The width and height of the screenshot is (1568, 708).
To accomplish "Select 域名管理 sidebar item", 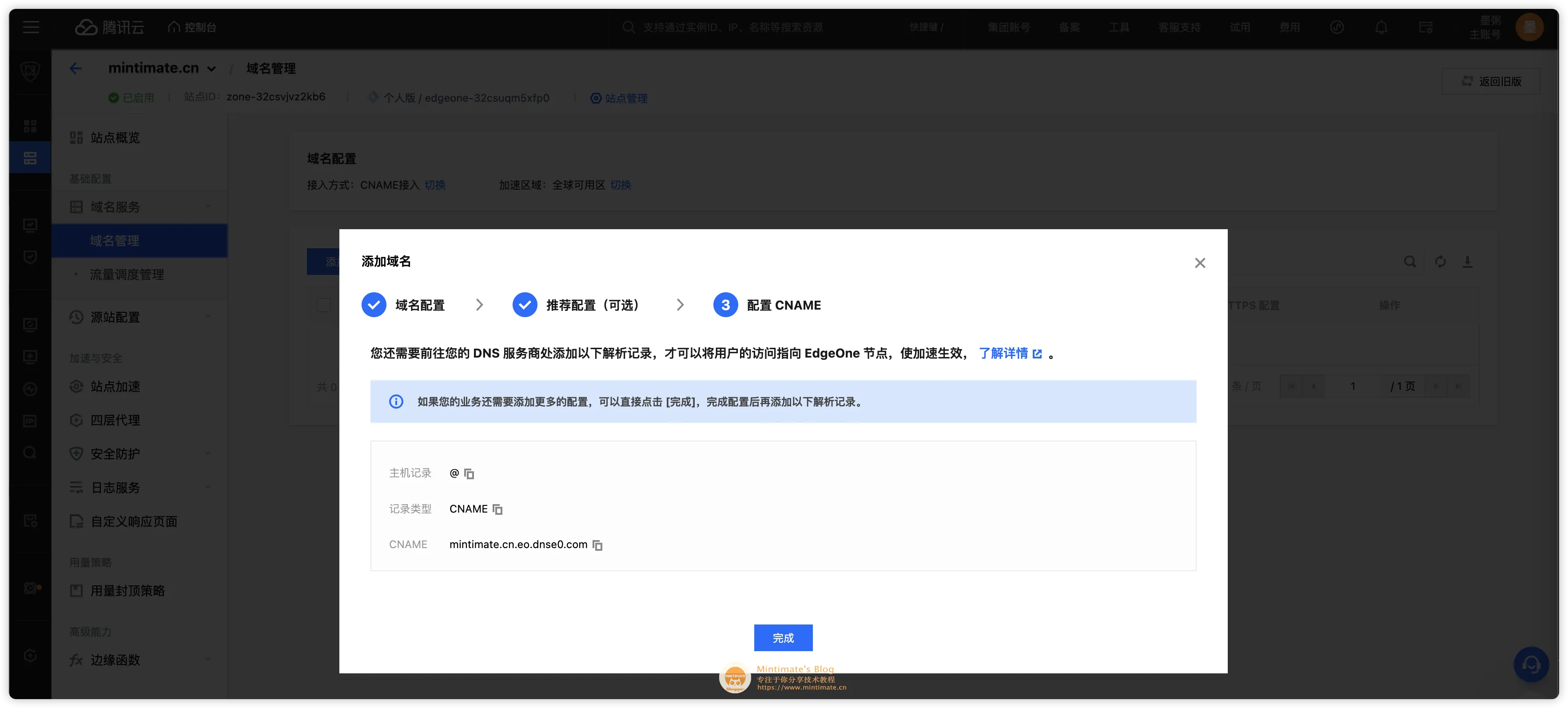I will (x=140, y=240).
